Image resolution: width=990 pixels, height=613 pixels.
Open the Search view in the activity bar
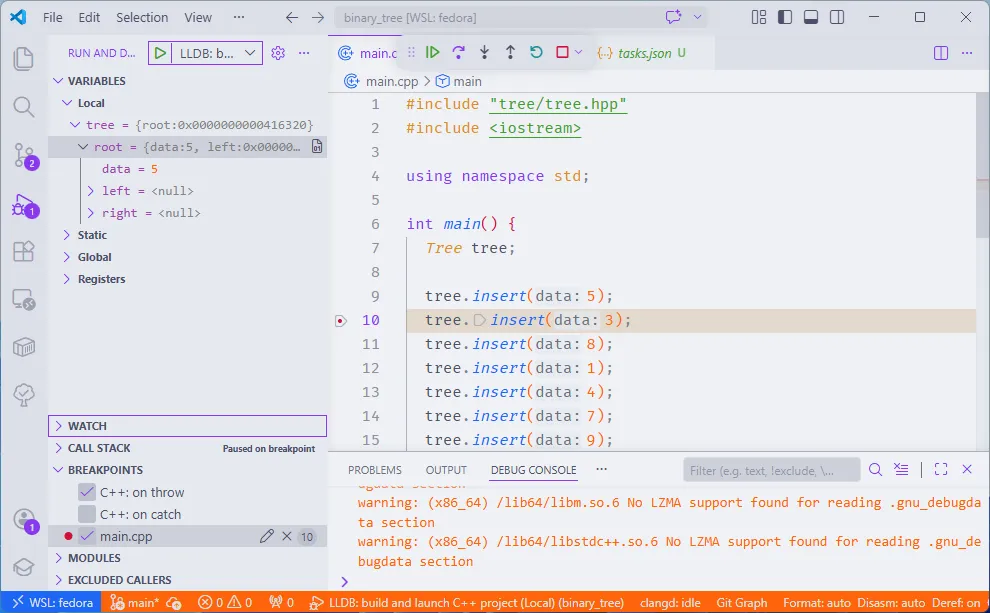tap(23, 107)
